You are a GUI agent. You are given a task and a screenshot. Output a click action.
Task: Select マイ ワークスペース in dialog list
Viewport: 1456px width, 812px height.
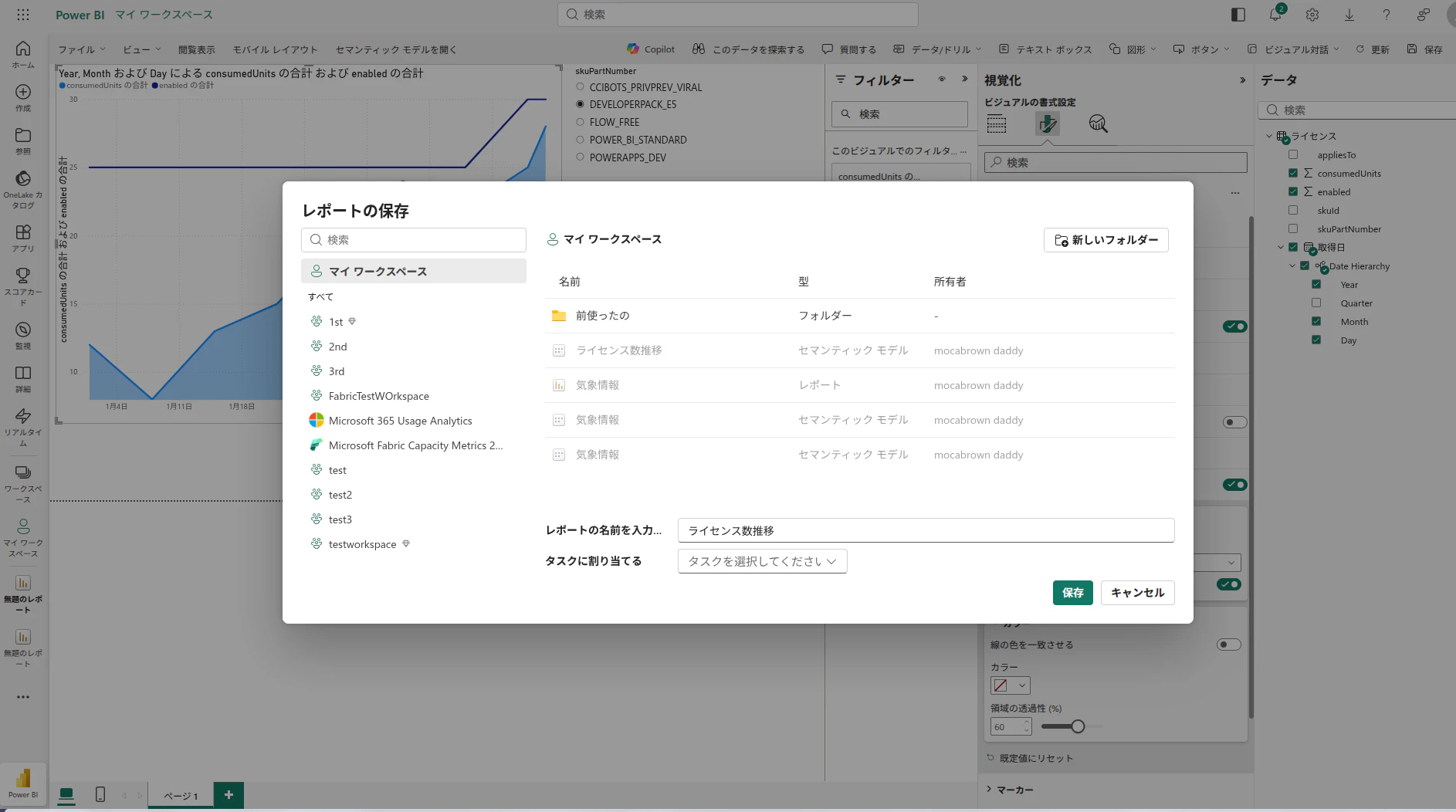(x=414, y=271)
